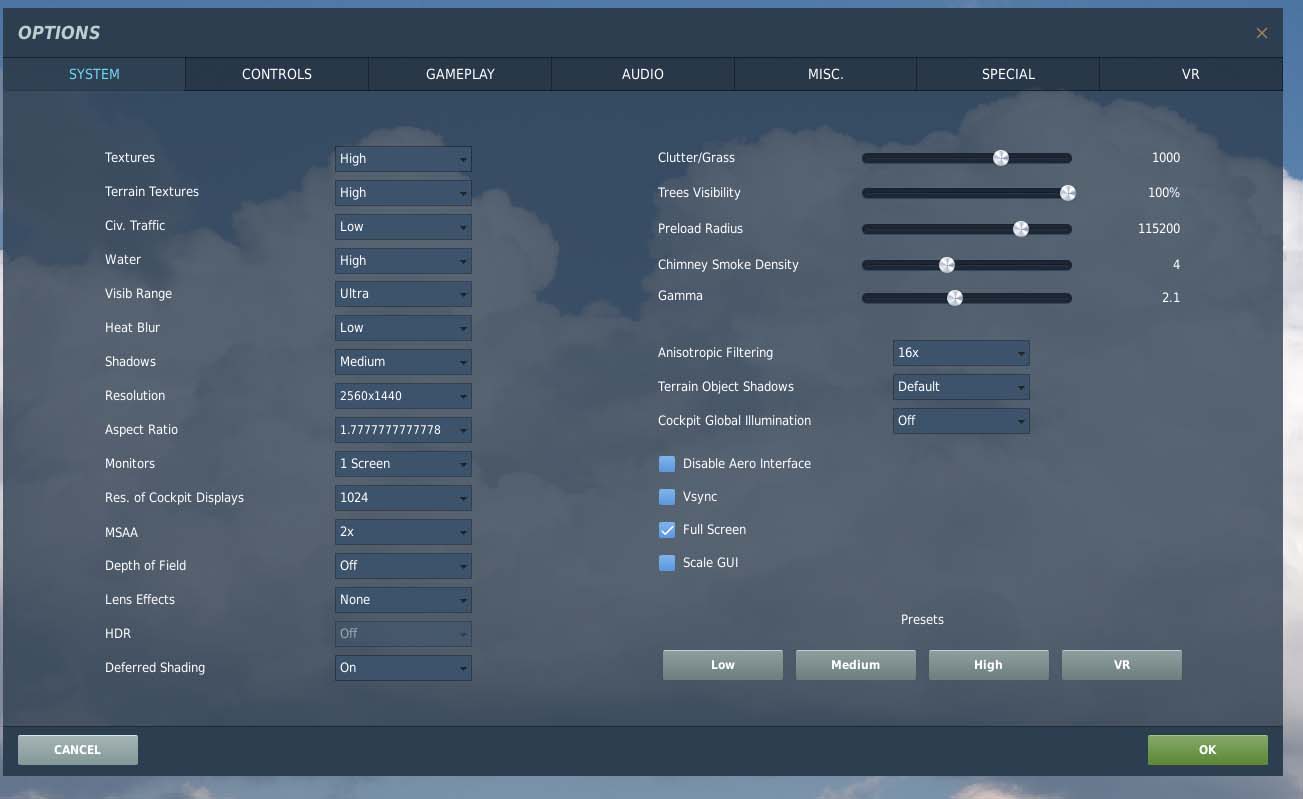The image size is (1303, 799).
Task: Open the Monitors dropdown
Action: tap(403, 464)
